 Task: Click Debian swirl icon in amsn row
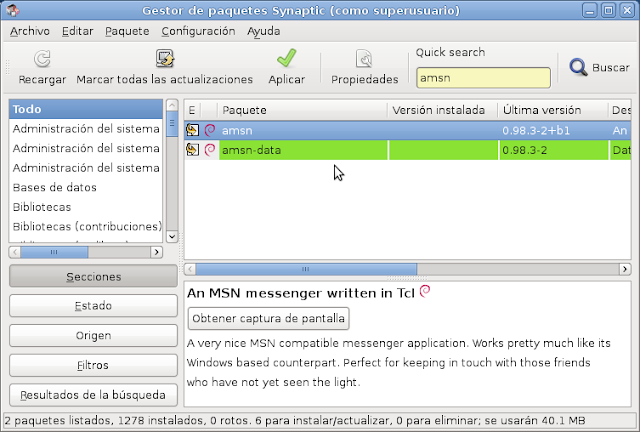210,130
